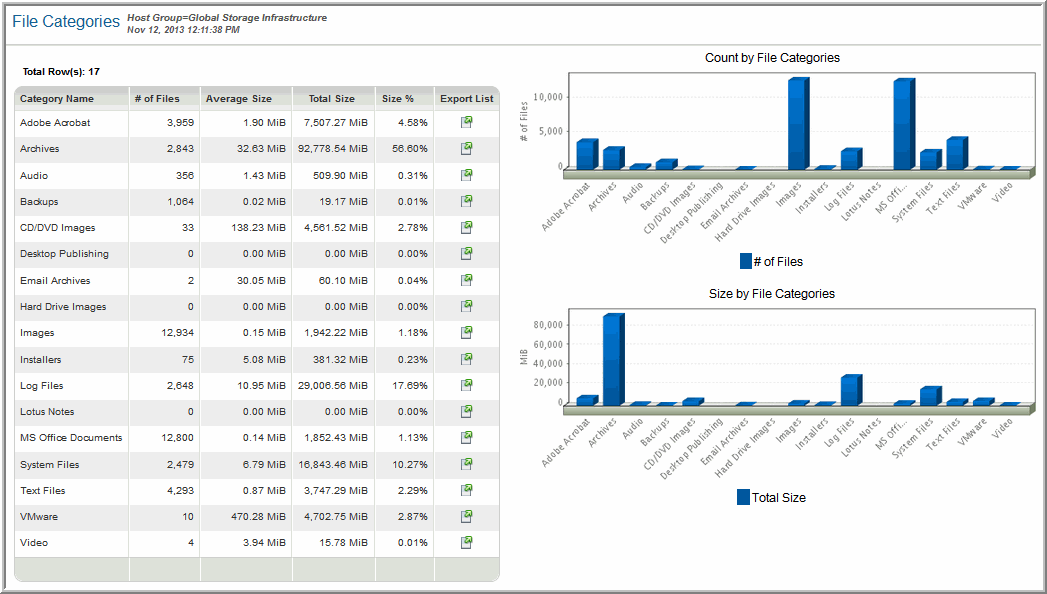Click the Total Size column header
This screenshot has height=594, width=1047.
[332, 99]
